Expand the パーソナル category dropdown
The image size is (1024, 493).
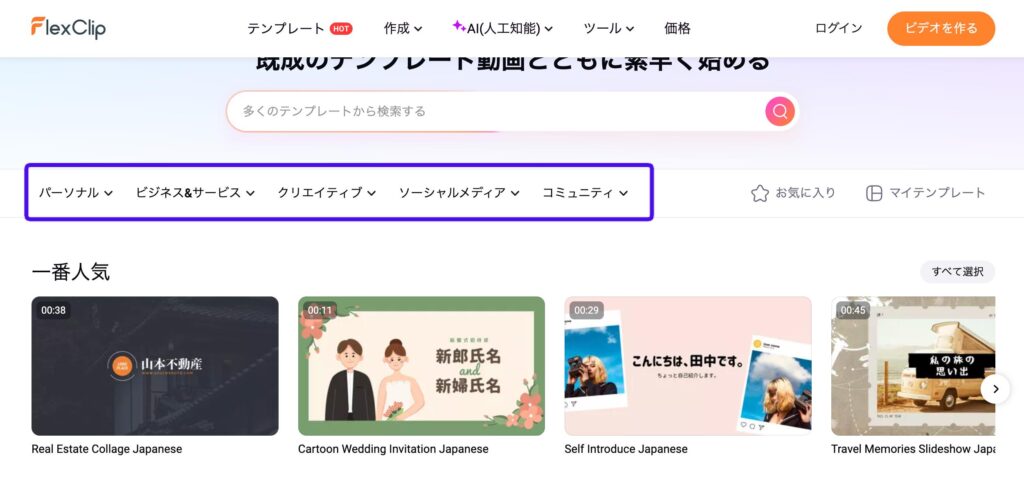(x=75, y=193)
